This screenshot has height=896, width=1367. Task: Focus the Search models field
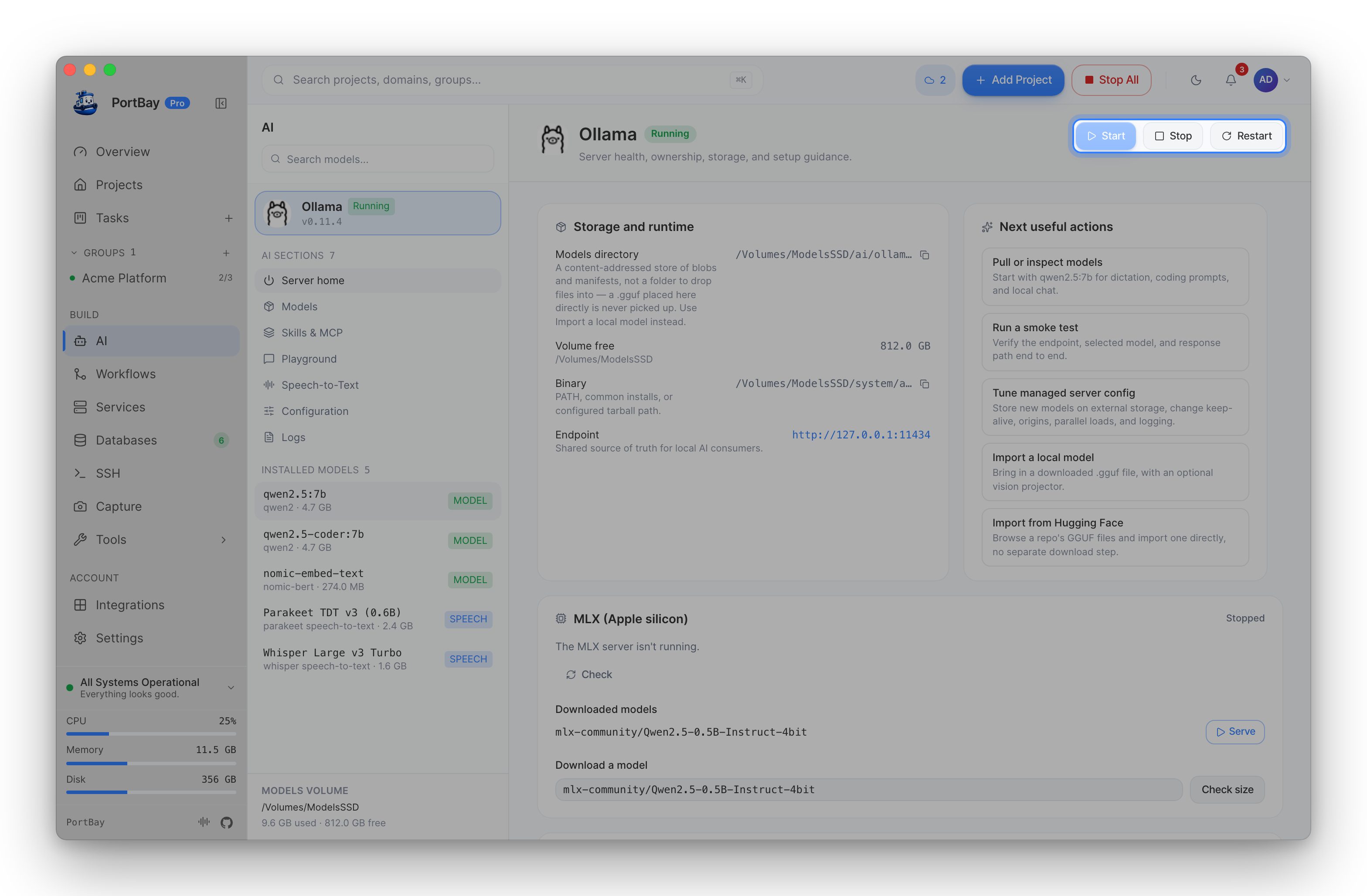pos(377,159)
